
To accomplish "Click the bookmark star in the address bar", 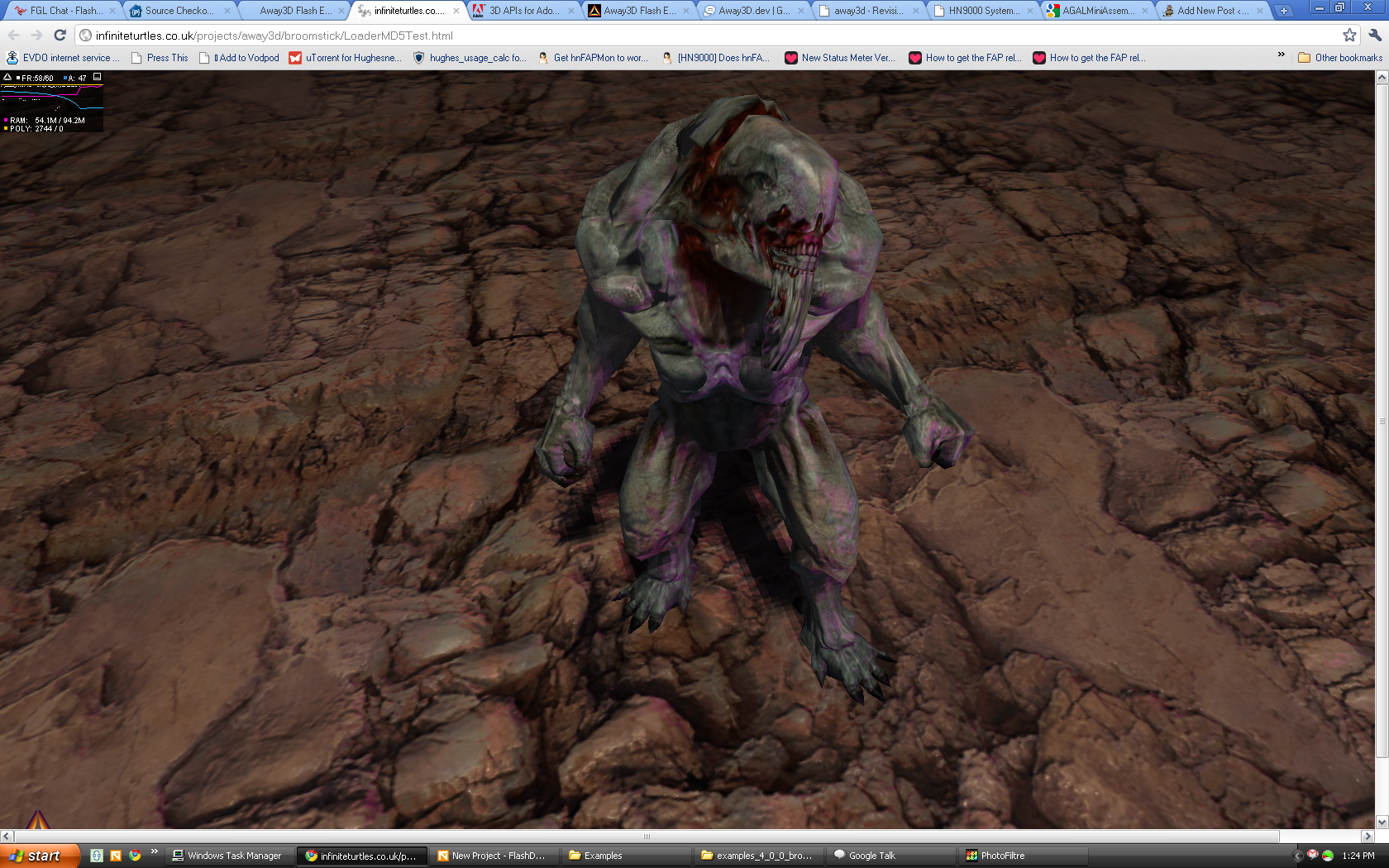I will pyautogui.click(x=1349, y=36).
